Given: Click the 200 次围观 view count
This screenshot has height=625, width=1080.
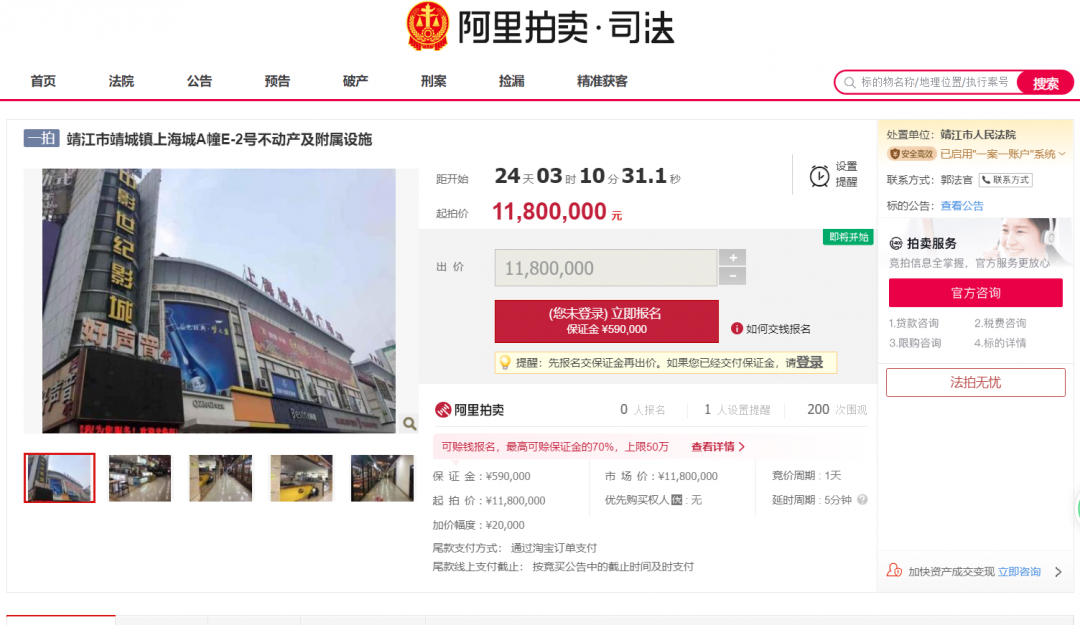Looking at the screenshot, I should [837, 410].
